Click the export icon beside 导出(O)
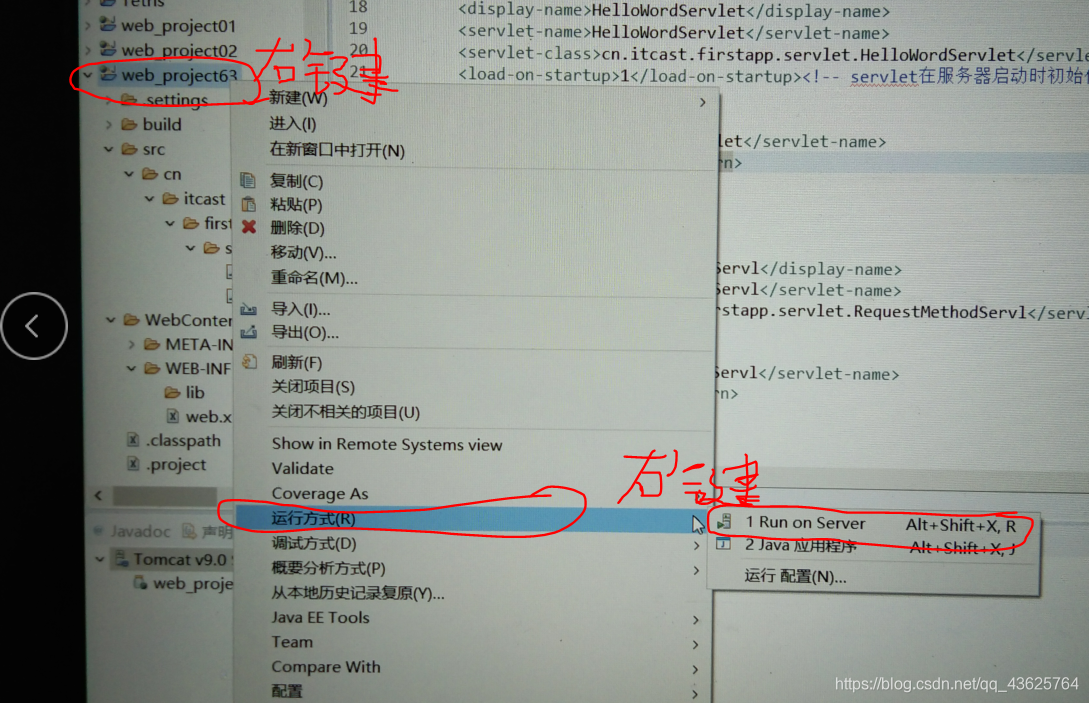The width and height of the screenshot is (1089, 703). (249, 332)
